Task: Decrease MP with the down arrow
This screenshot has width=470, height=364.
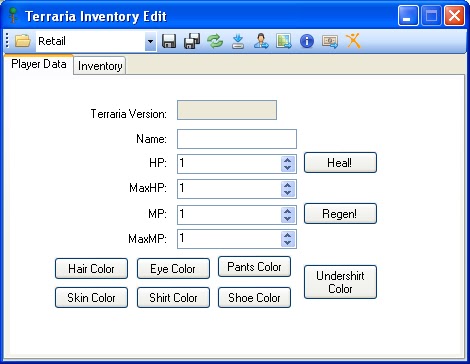Action: pos(288,219)
